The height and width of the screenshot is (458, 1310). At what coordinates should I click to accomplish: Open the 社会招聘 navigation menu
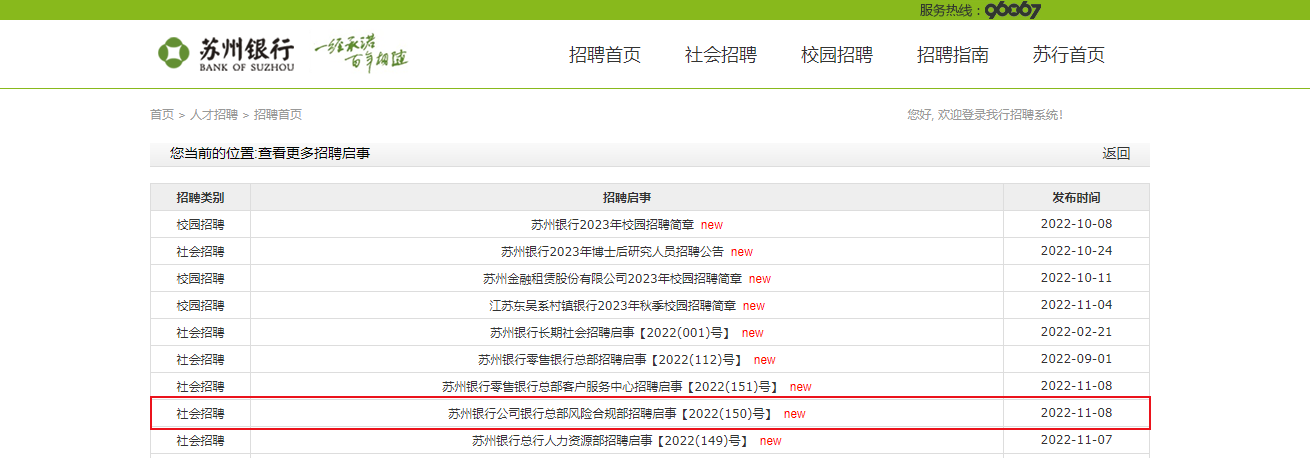(x=721, y=55)
